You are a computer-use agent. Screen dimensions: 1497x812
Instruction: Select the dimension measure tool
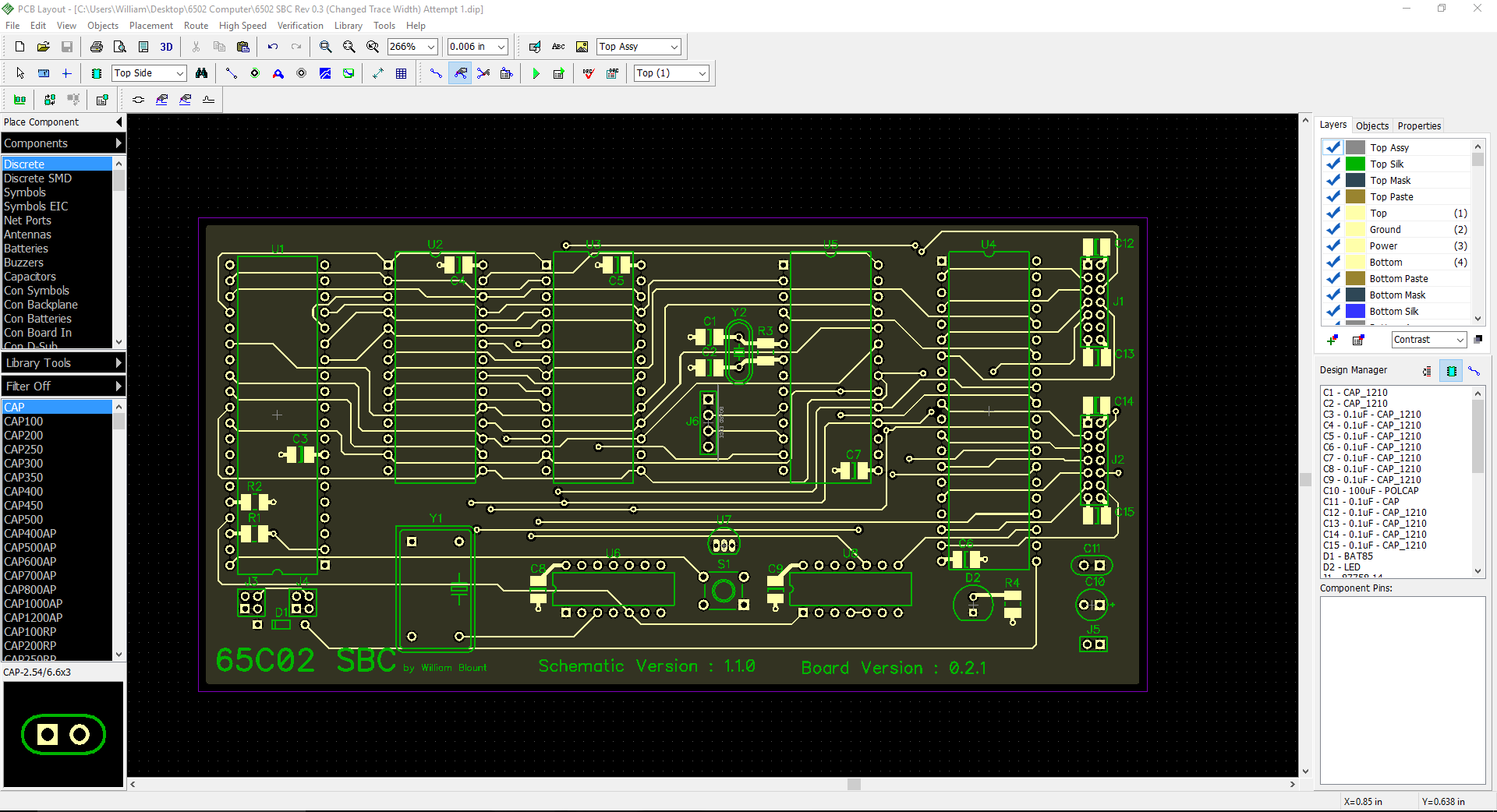pyautogui.click(x=378, y=73)
